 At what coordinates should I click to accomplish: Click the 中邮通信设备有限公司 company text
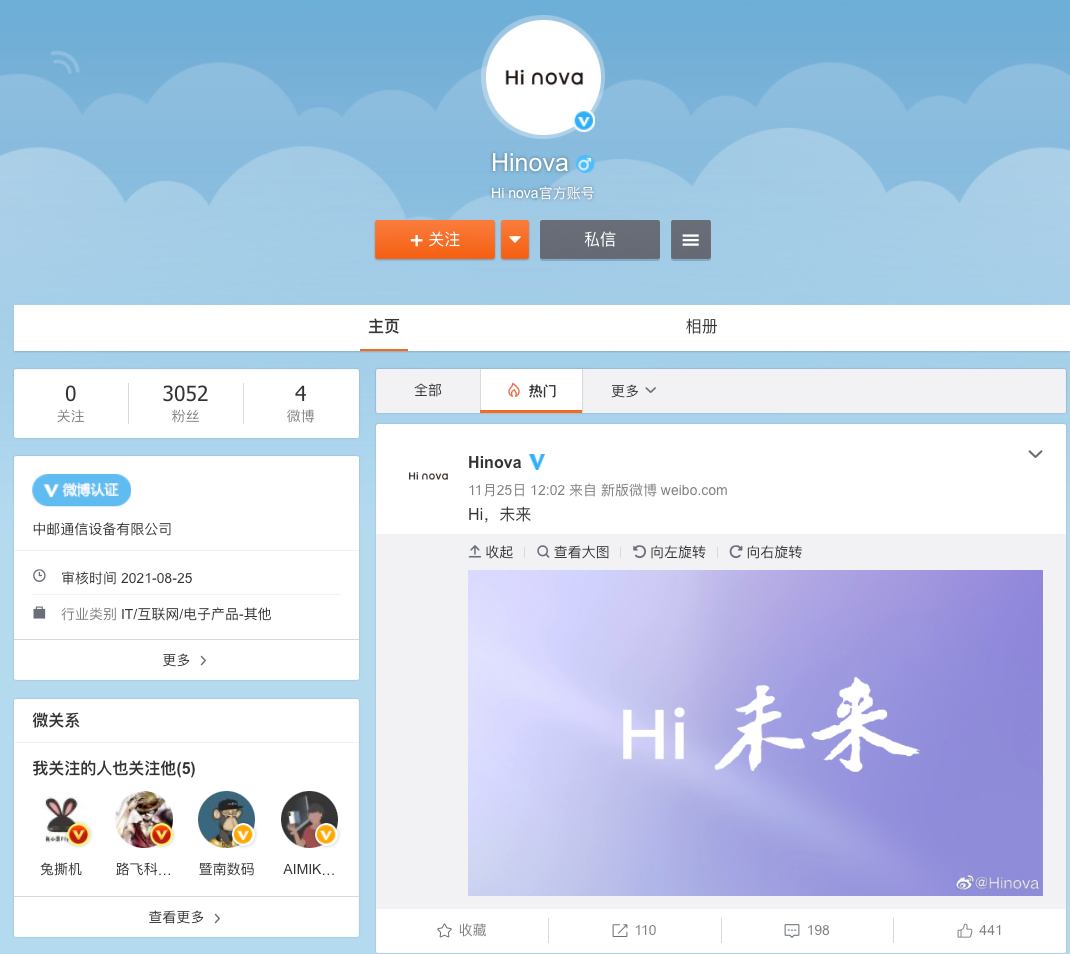point(102,530)
